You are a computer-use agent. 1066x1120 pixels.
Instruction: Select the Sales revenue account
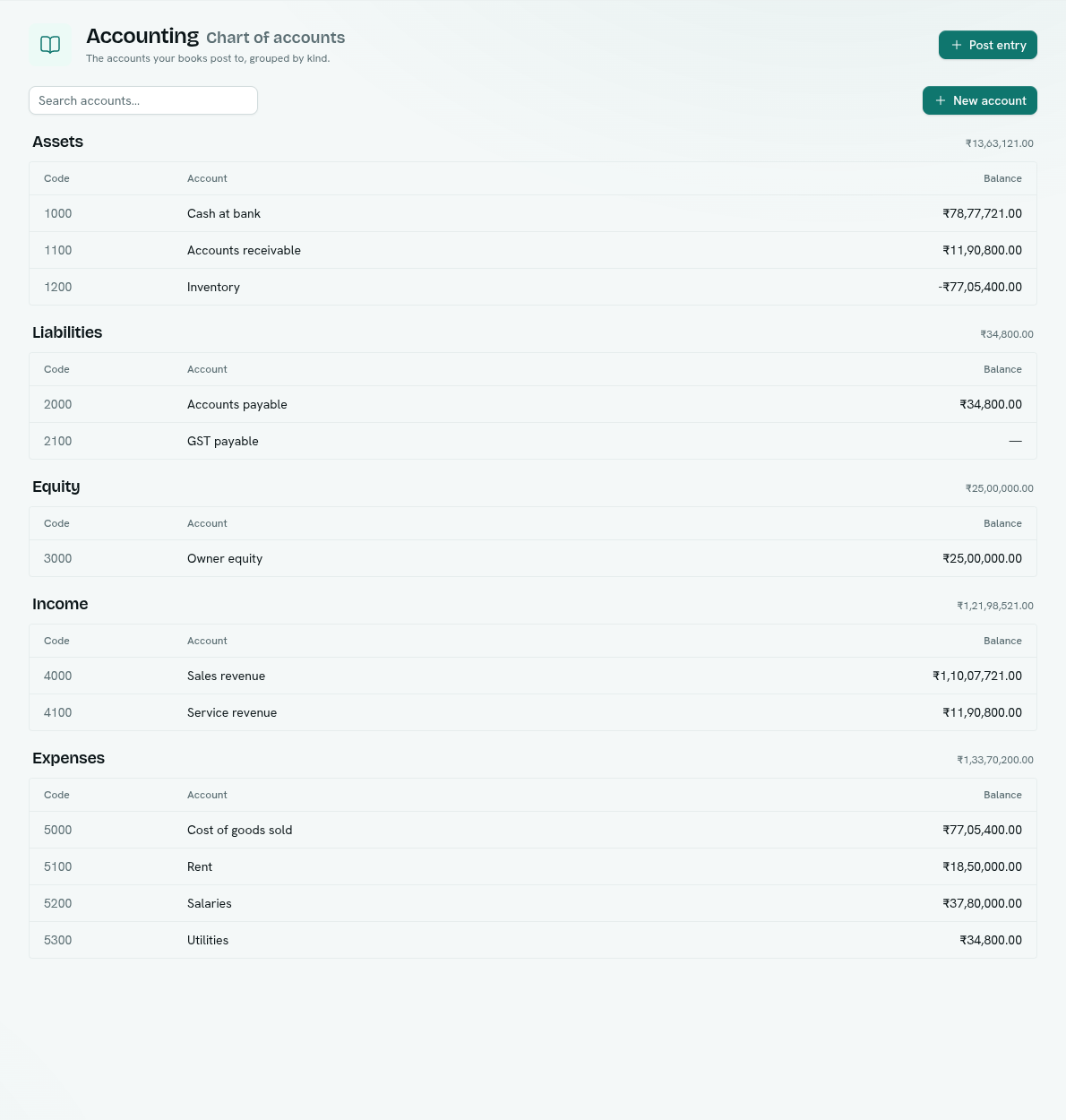click(x=533, y=676)
